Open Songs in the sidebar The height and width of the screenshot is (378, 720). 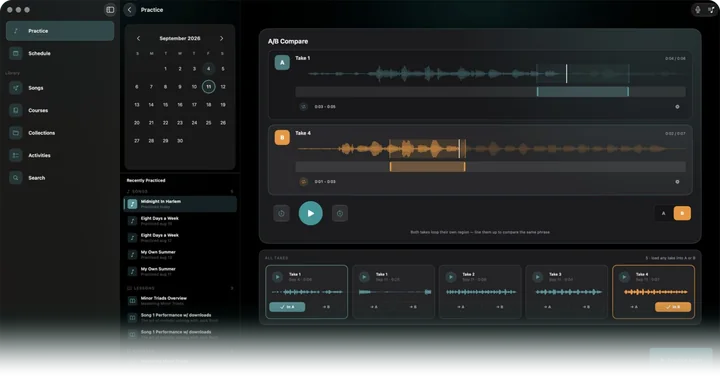[60, 88]
